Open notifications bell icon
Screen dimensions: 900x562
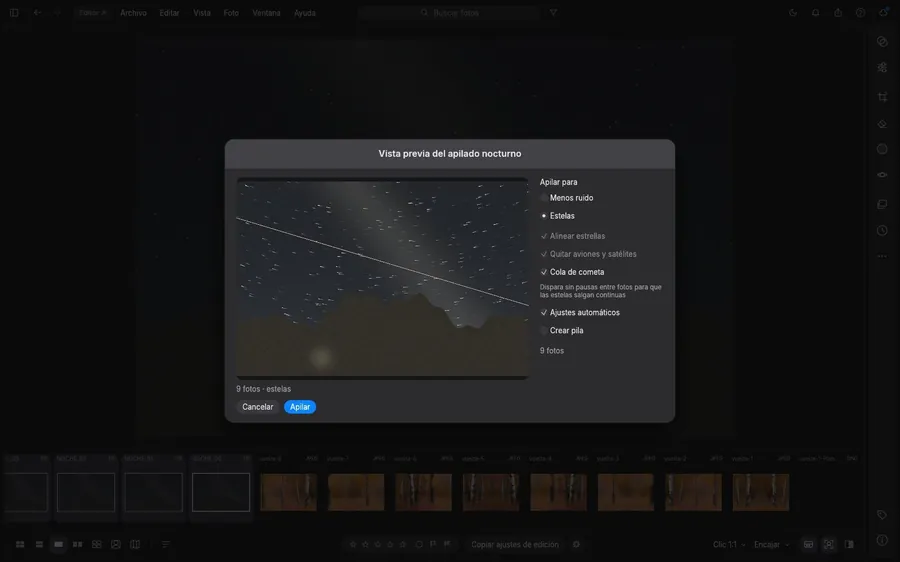pos(815,13)
